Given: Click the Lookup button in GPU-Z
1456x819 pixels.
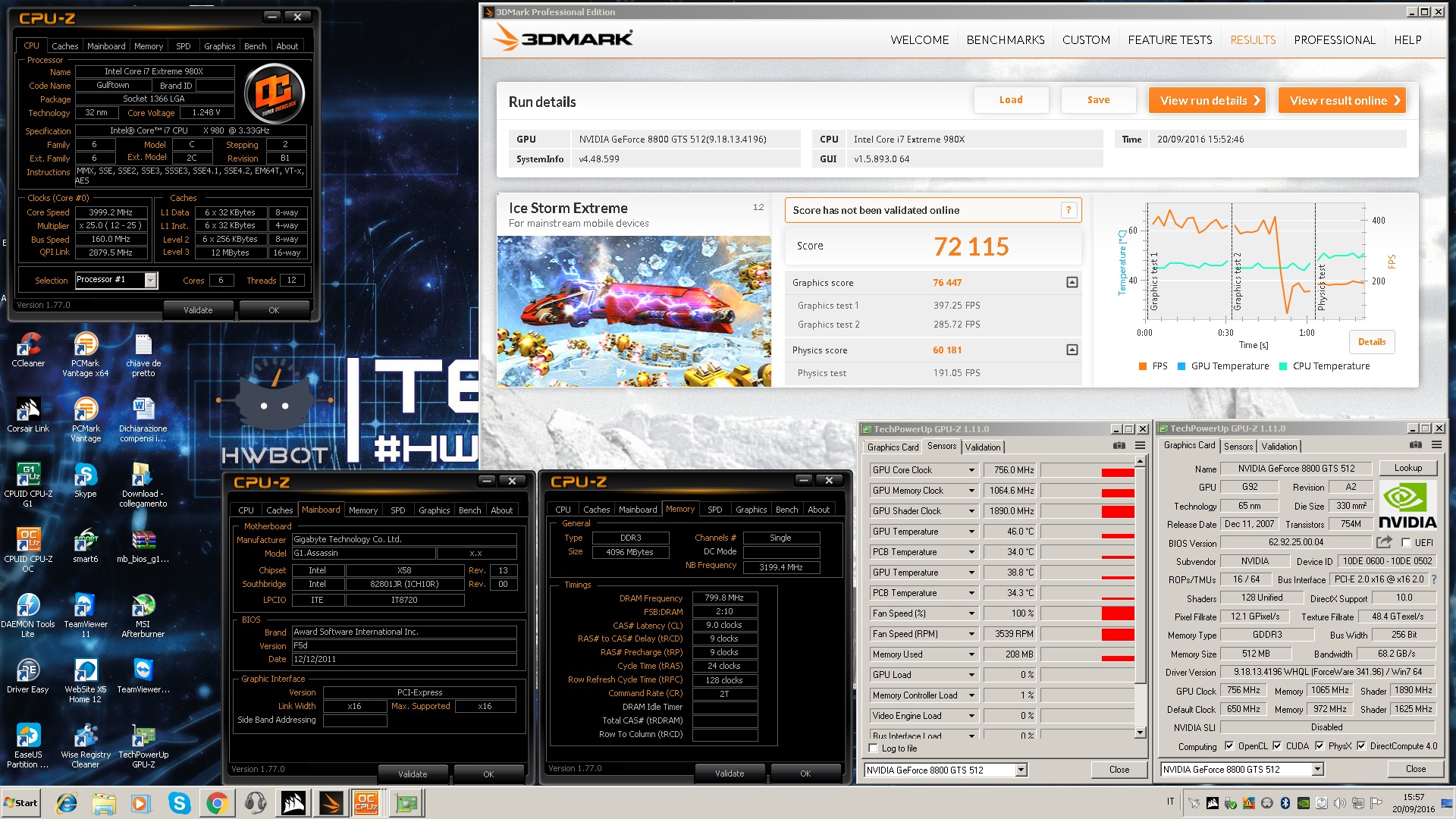Looking at the screenshot, I should pos(1407,468).
